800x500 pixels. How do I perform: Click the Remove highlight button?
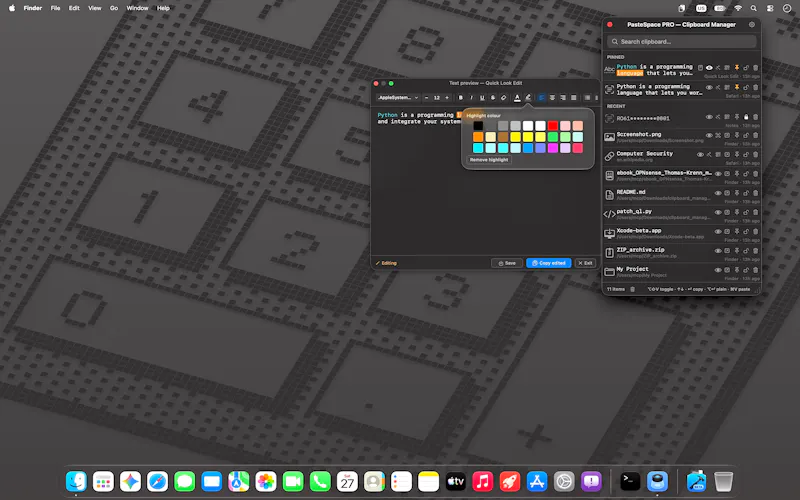pyautogui.click(x=489, y=160)
